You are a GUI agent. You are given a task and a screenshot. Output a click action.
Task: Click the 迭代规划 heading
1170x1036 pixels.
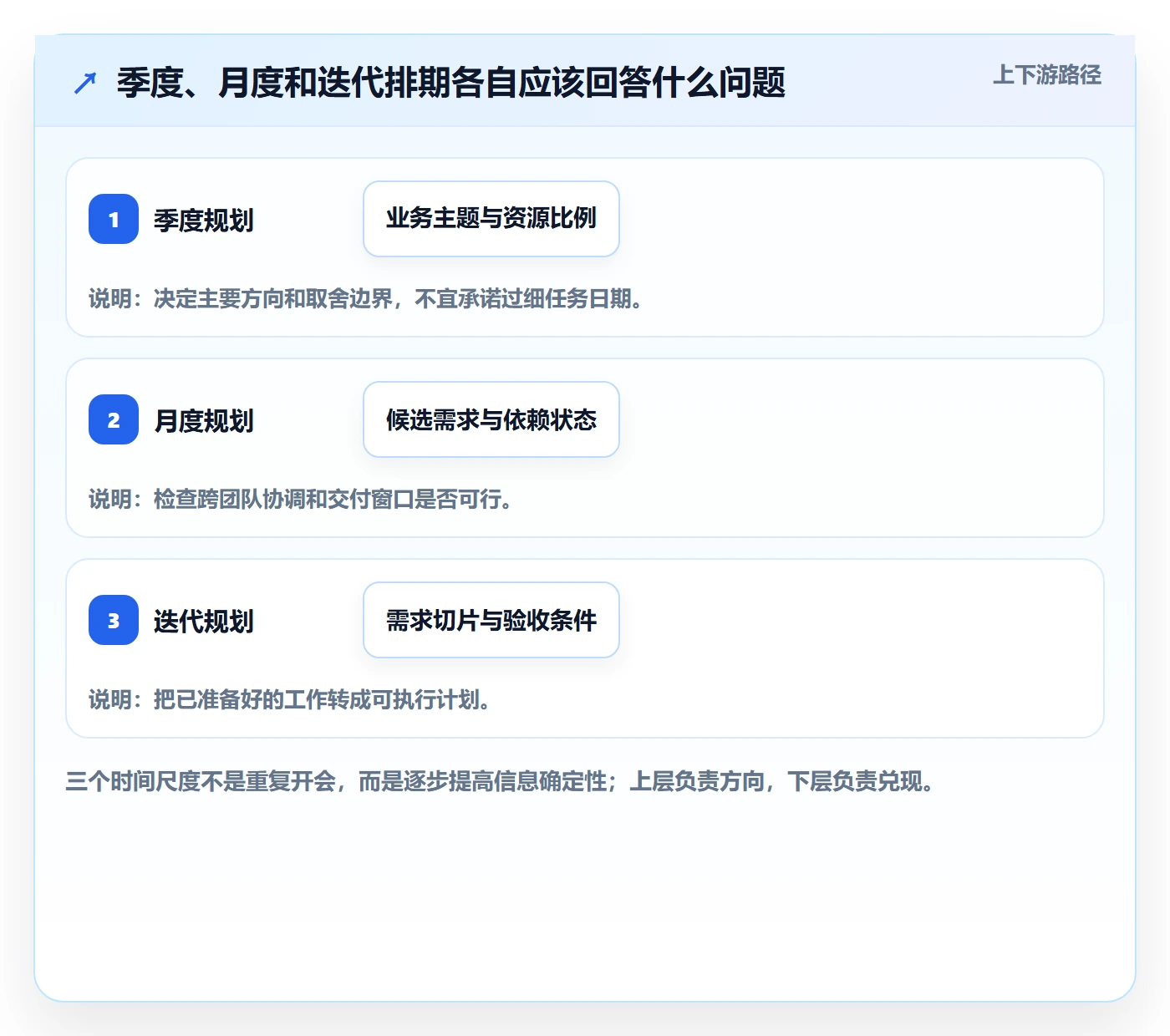(204, 622)
